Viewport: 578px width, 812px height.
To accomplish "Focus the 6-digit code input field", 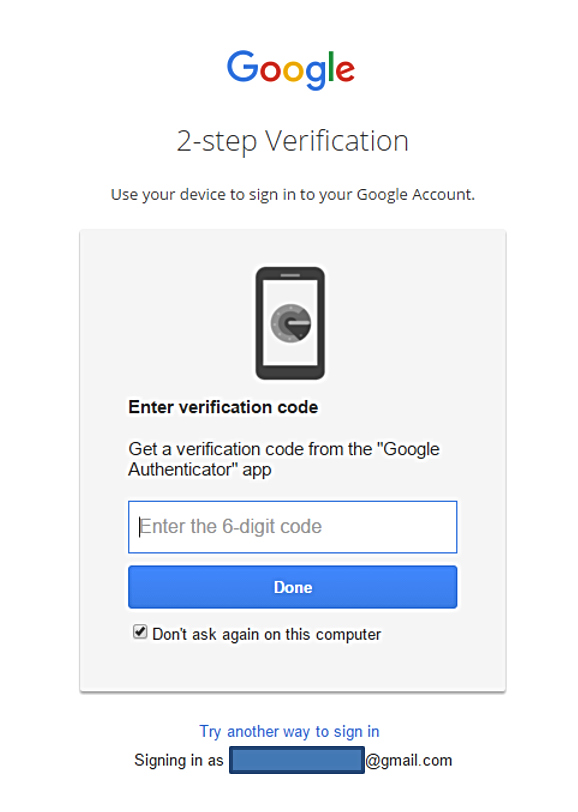I will coord(293,527).
